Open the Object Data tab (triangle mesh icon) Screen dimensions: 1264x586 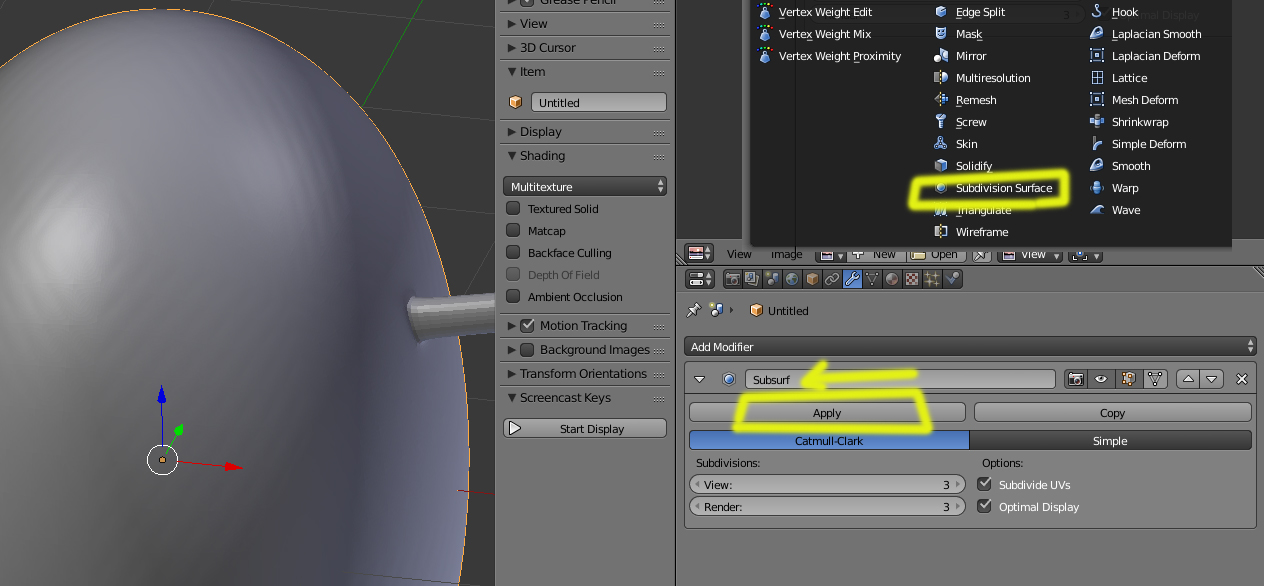point(872,279)
